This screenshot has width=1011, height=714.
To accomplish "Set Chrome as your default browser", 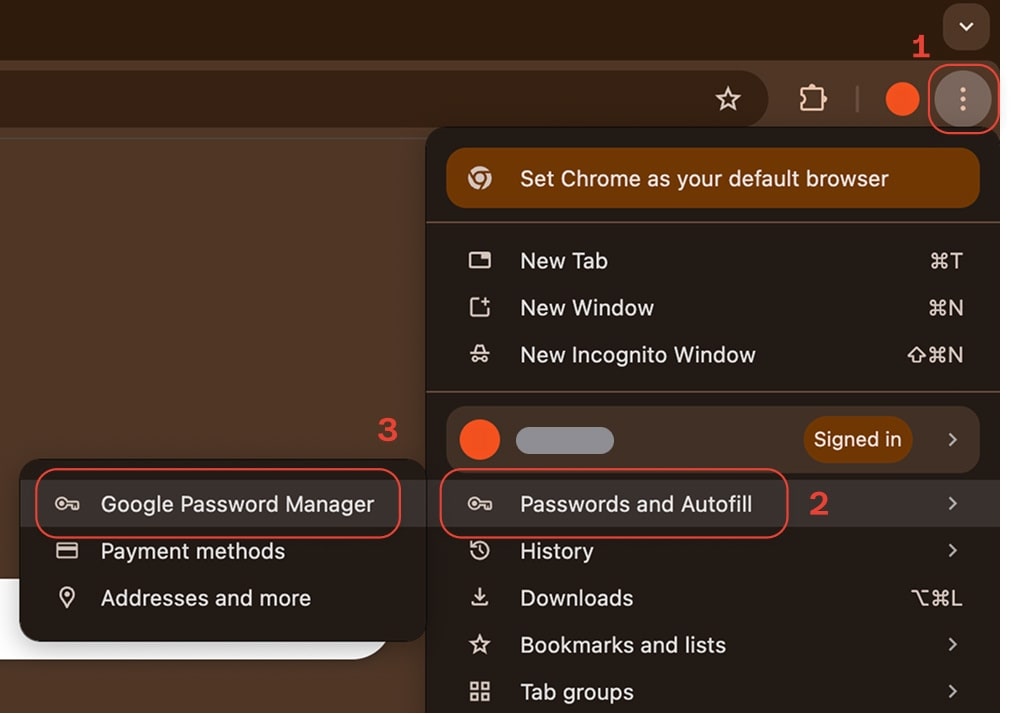I will tap(712, 178).
